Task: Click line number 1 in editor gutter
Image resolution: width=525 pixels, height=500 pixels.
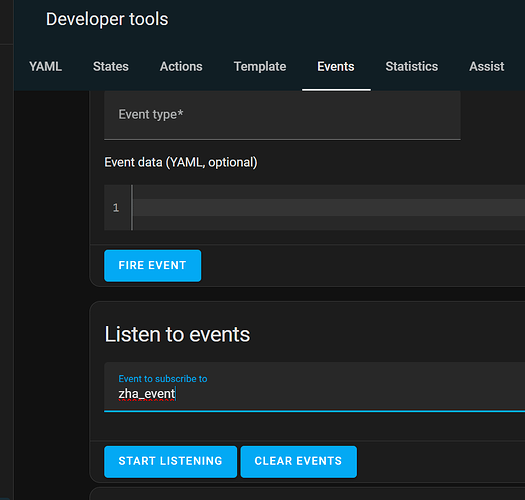Action: pyautogui.click(x=116, y=208)
